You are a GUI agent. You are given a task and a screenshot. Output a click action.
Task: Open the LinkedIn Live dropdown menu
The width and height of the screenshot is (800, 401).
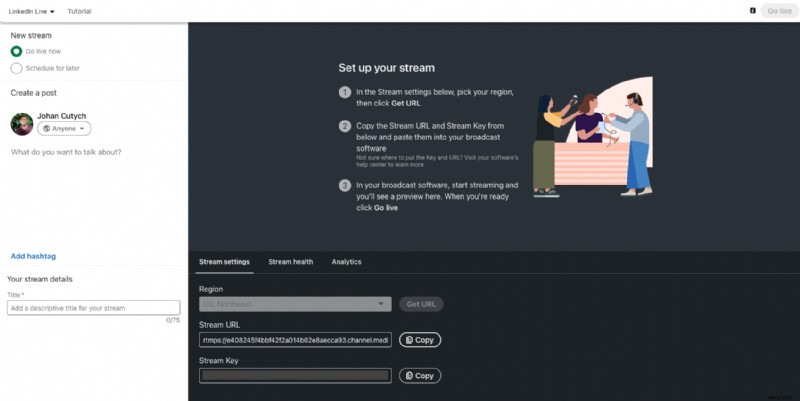[32, 11]
